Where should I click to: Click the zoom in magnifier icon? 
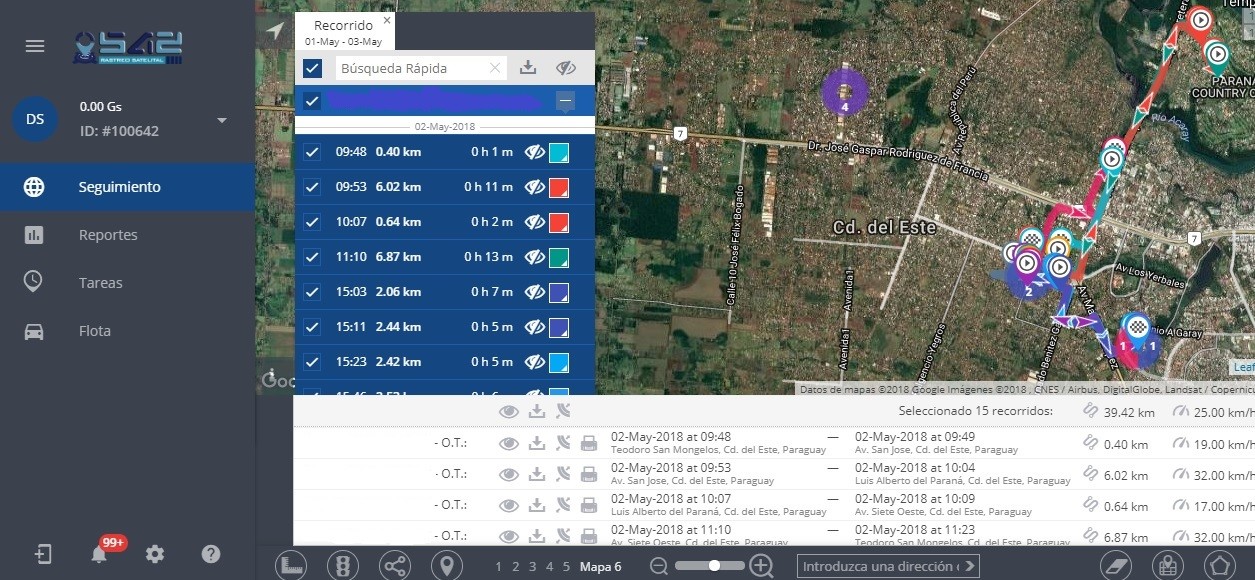pos(761,566)
